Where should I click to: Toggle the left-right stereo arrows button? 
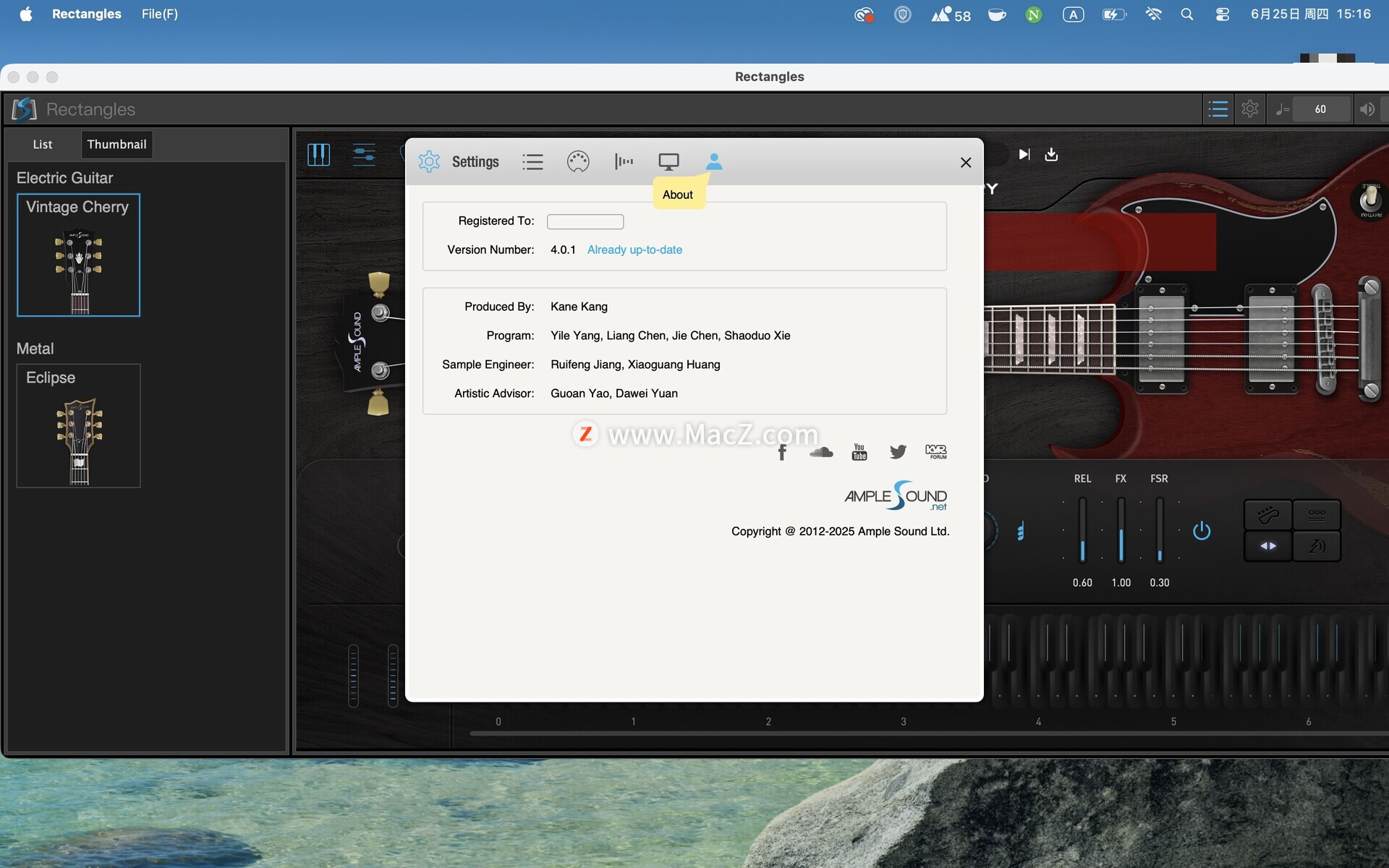pos(1267,546)
